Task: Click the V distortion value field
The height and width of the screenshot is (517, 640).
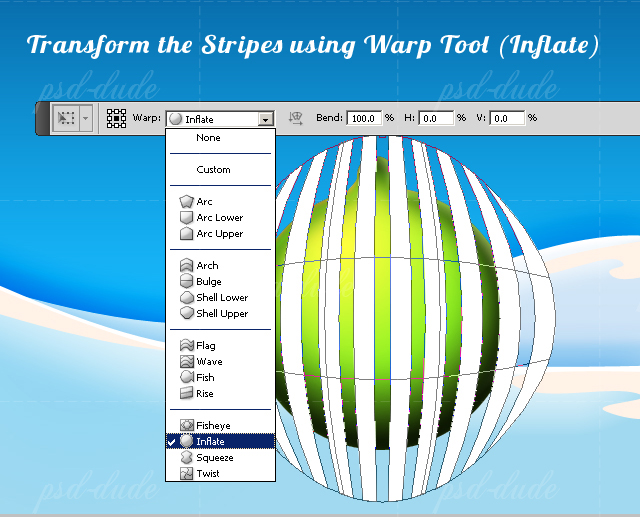Action: point(507,118)
